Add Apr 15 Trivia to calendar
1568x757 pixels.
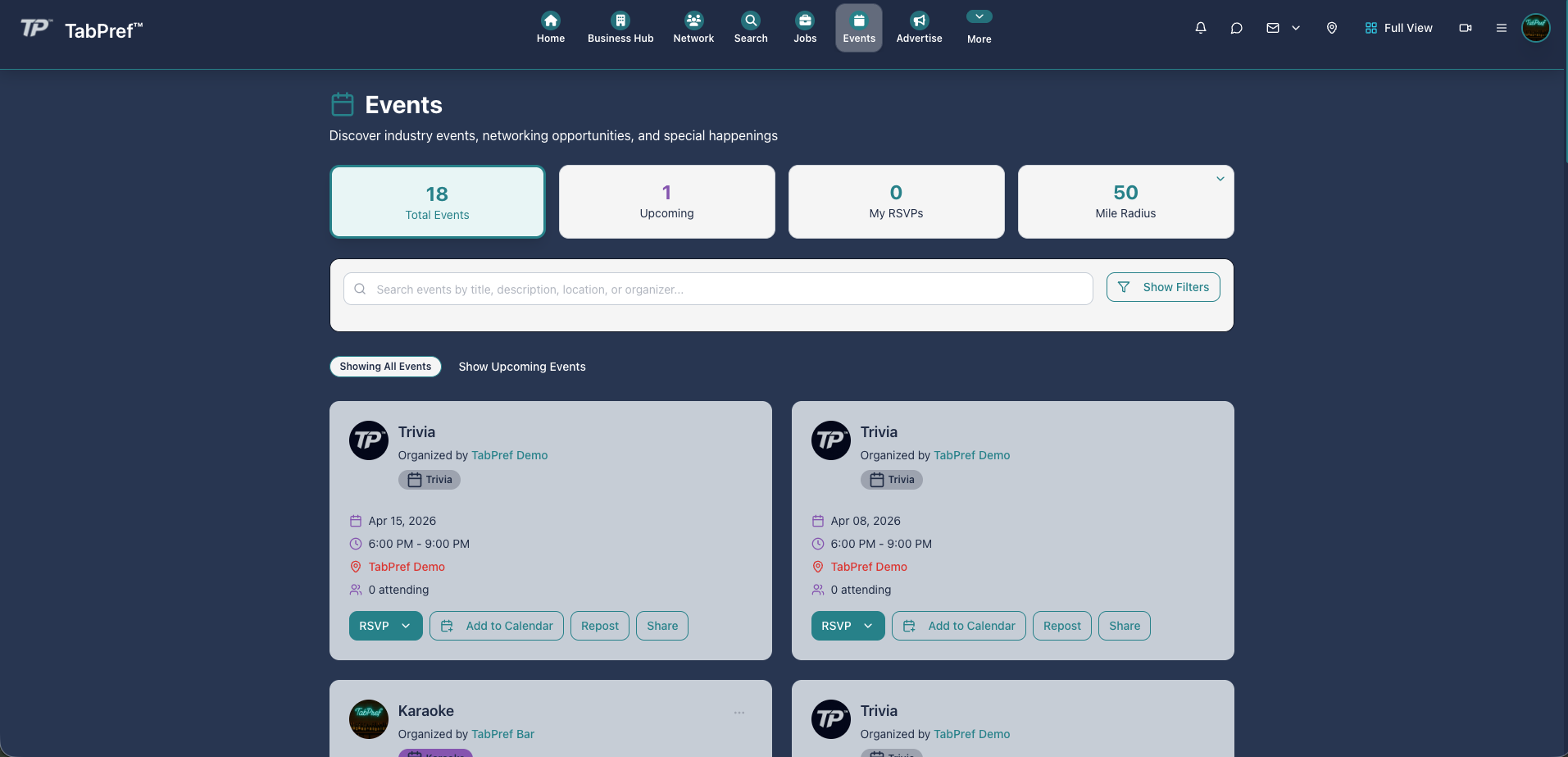497,626
